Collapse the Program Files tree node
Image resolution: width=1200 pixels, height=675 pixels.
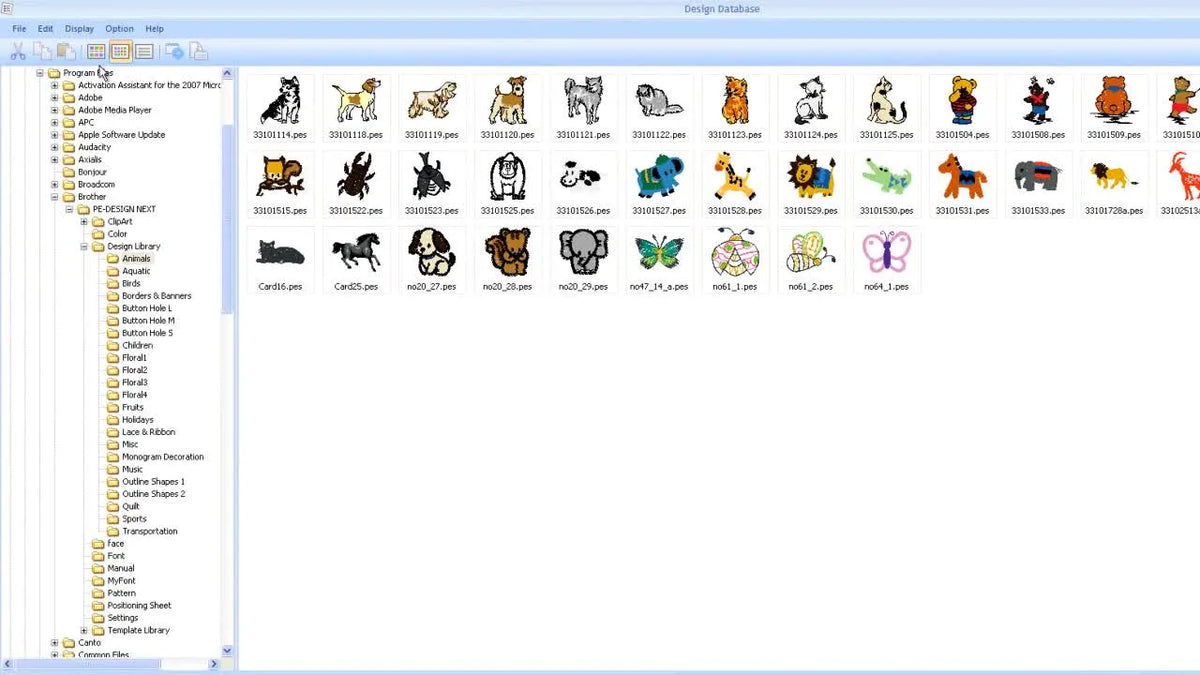tap(41, 73)
